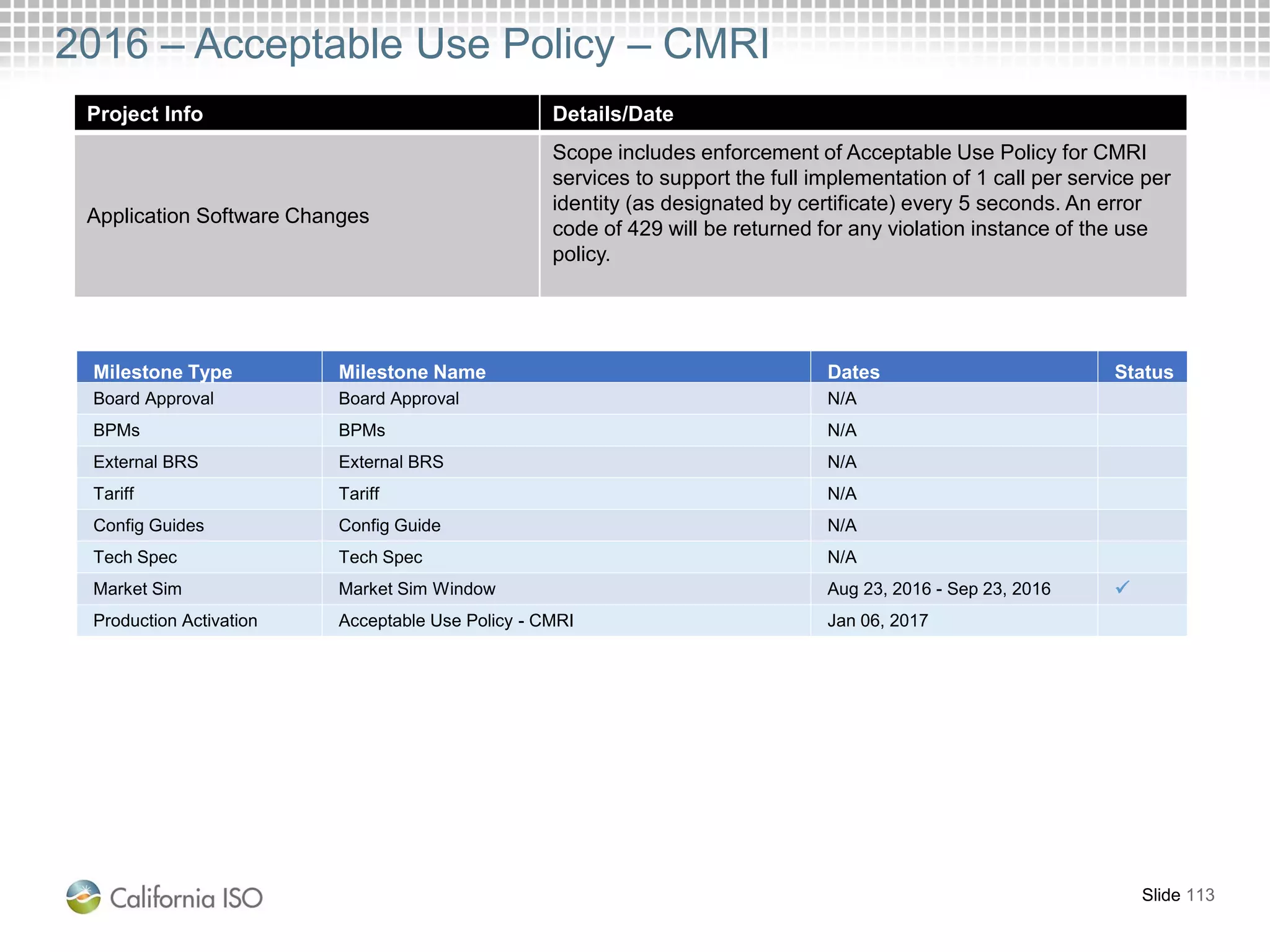Select 'Tech Spec' in Milestone Type column
Image resolution: width=1270 pixels, height=952 pixels.
tap(135, 557)
